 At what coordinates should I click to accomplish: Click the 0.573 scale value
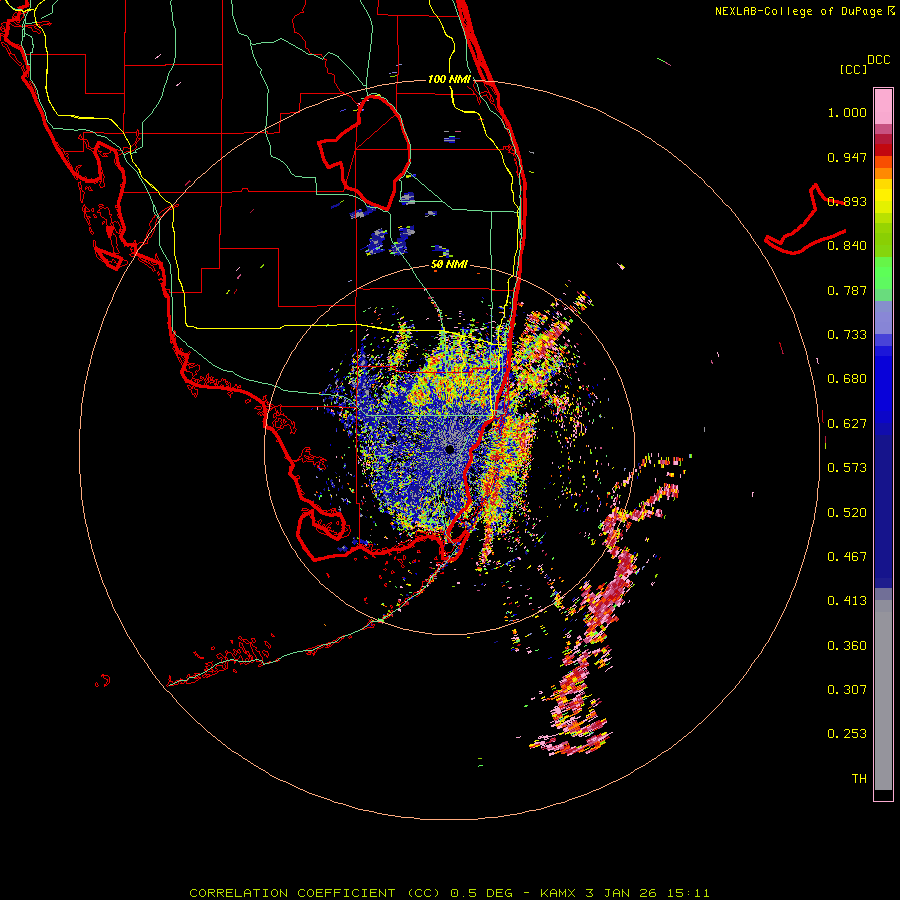point(847,468)
